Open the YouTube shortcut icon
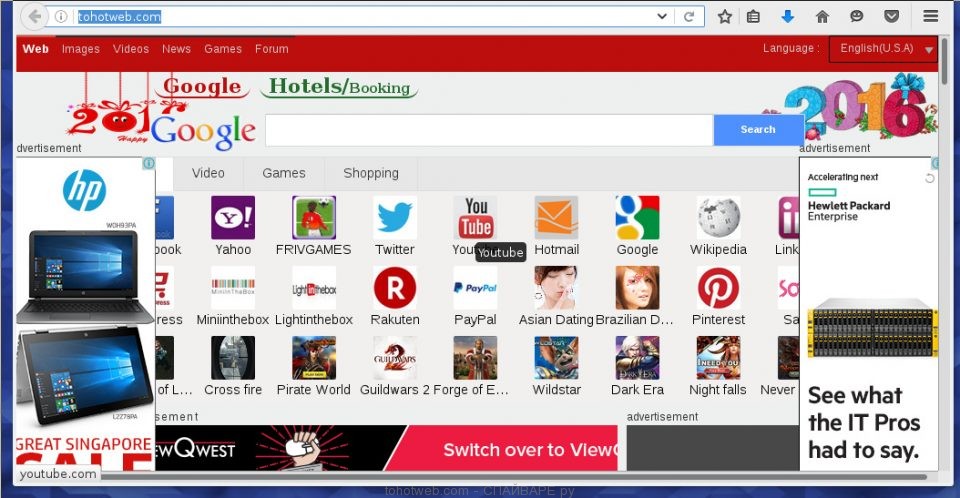960x498 pixels. coord(476,217)
